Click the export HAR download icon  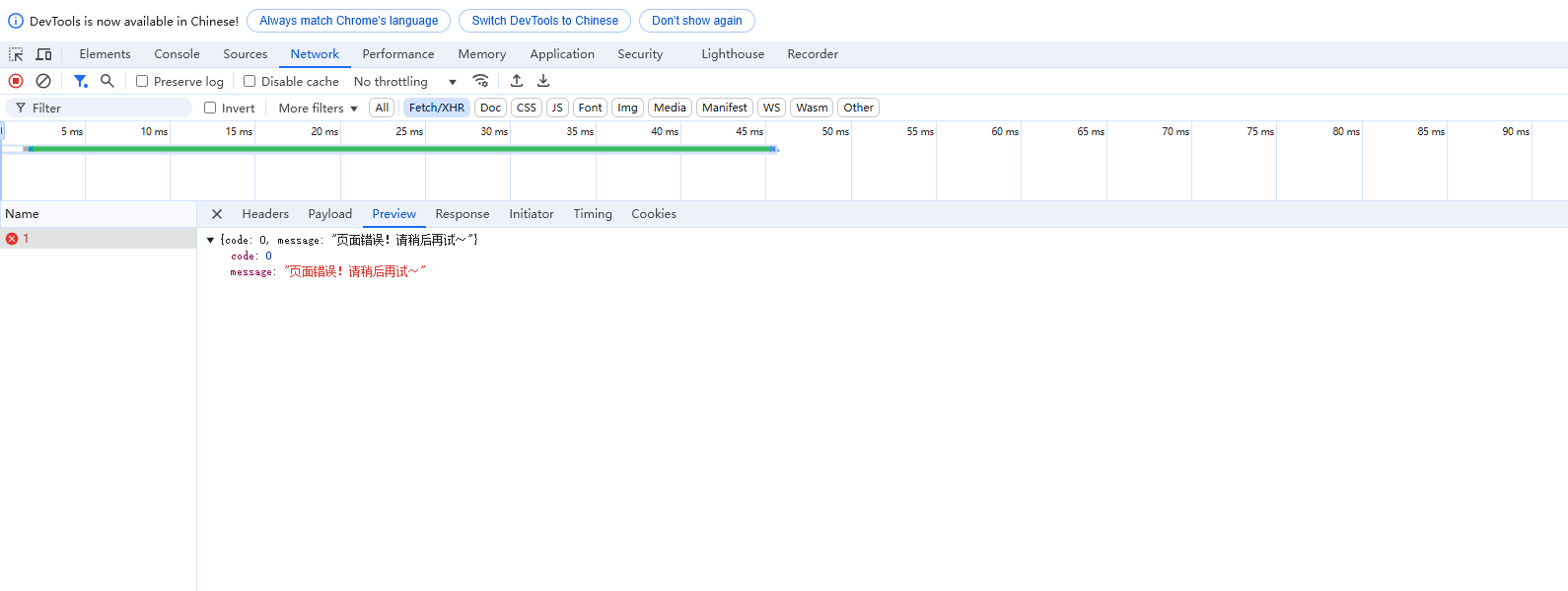tap(543, 81)
